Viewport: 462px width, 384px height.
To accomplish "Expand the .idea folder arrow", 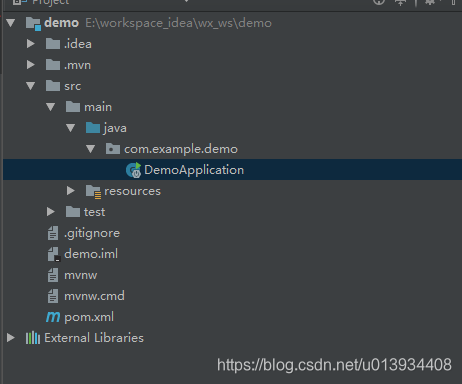I will [x=31, y=44].
